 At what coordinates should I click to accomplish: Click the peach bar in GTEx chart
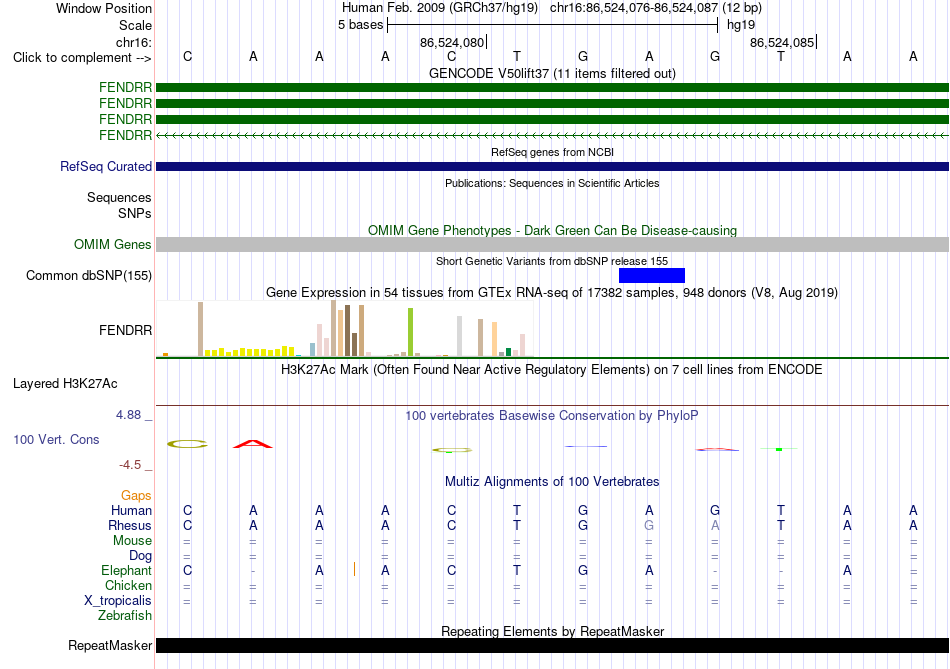(x=494, y=339)
